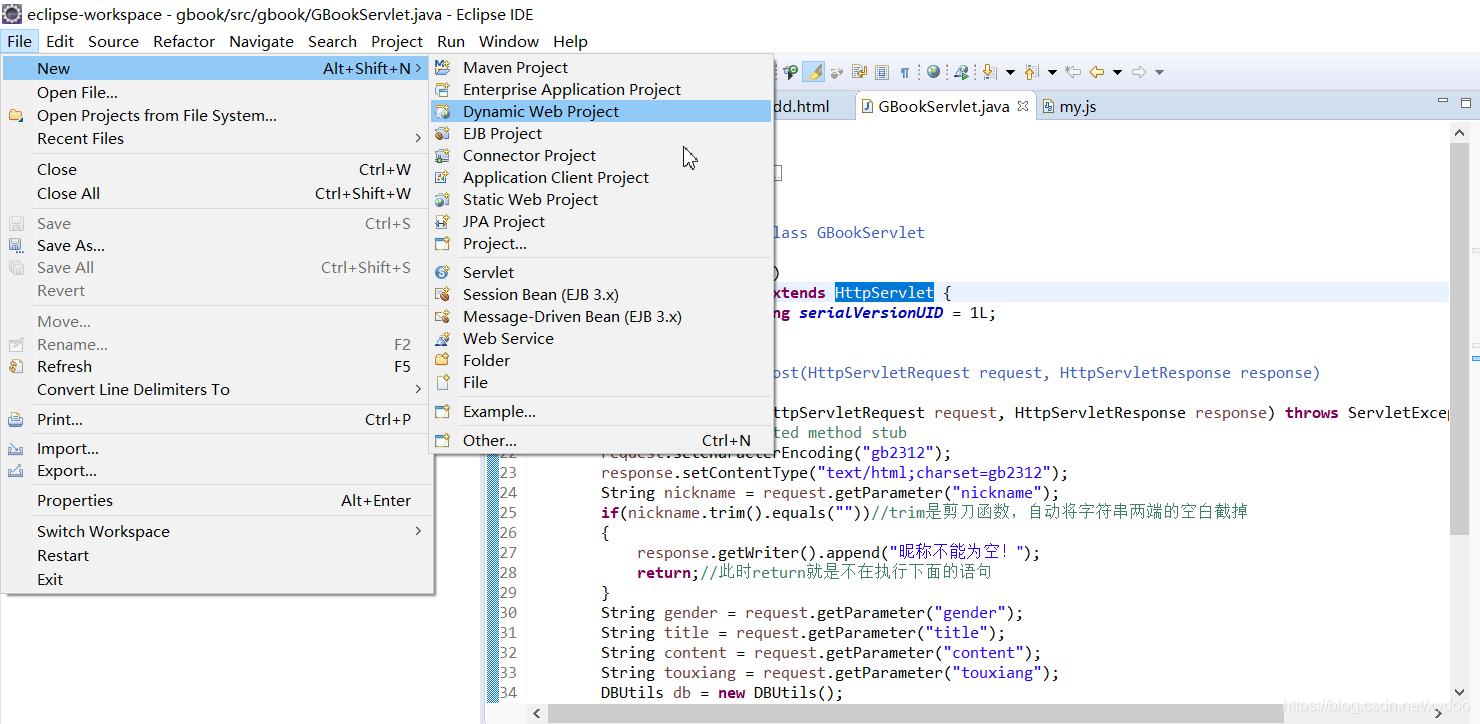Click Maven Project icon in submenu

tap(443, 67)
